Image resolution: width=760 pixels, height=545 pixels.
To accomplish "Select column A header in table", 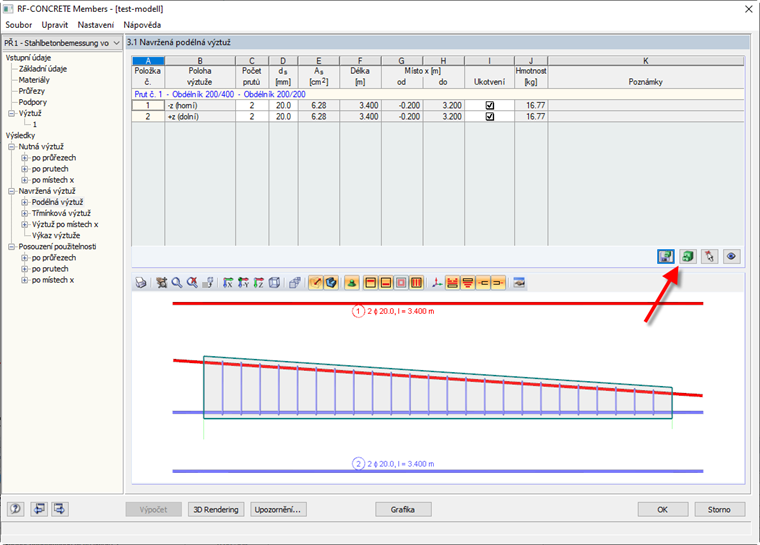I will (148, 61).
